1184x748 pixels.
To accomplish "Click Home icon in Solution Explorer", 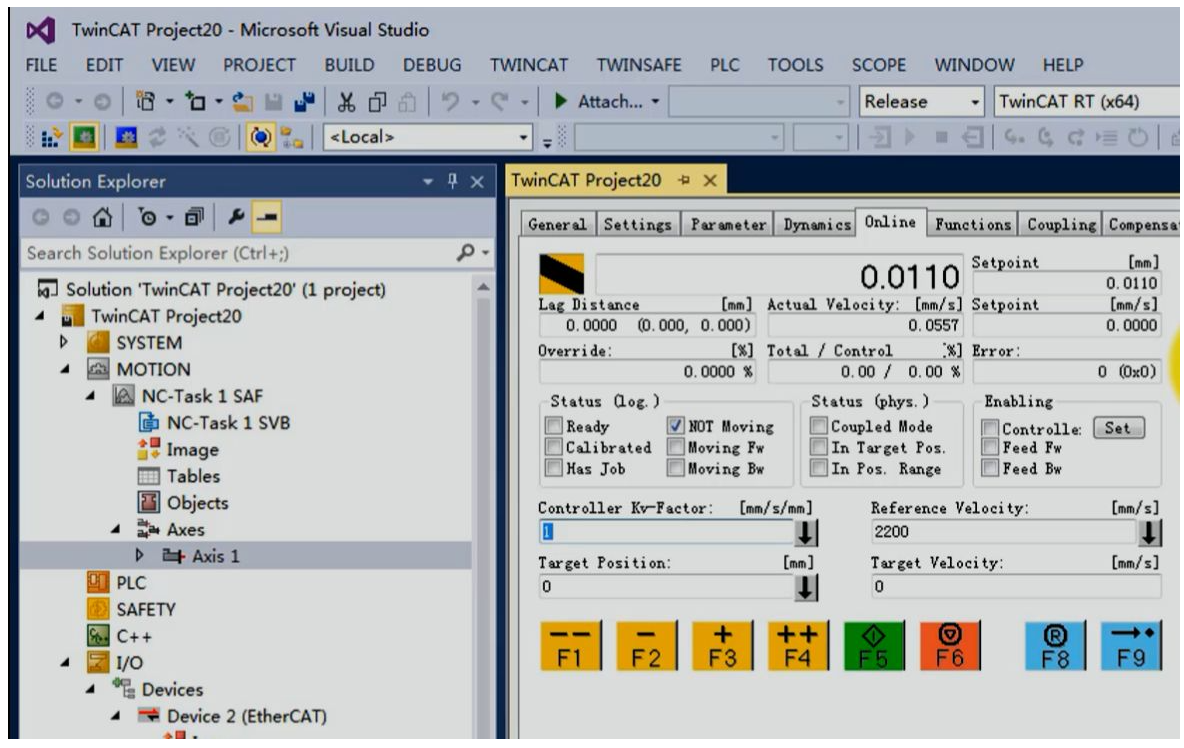I will (x=102, y=217).
